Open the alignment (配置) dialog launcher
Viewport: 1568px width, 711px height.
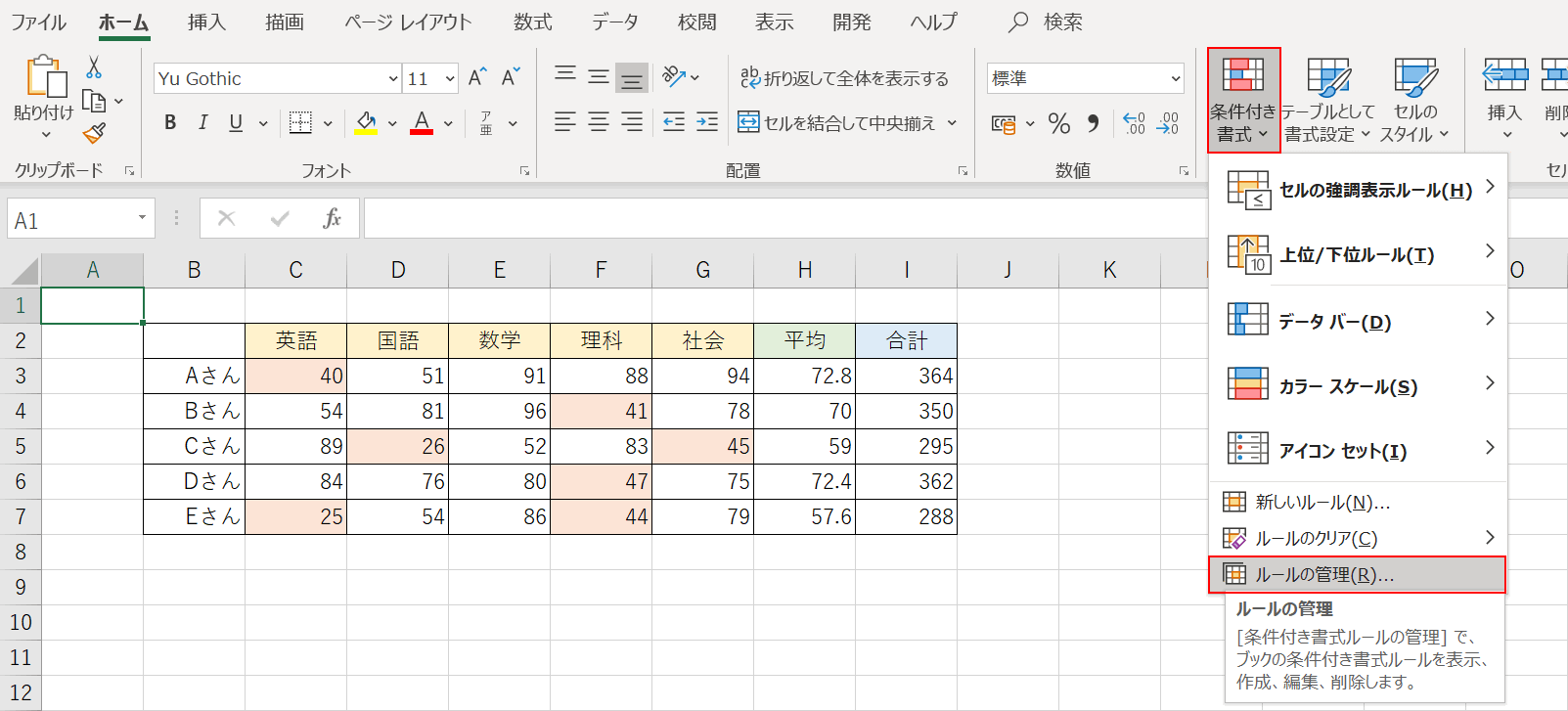click(963, 171)
